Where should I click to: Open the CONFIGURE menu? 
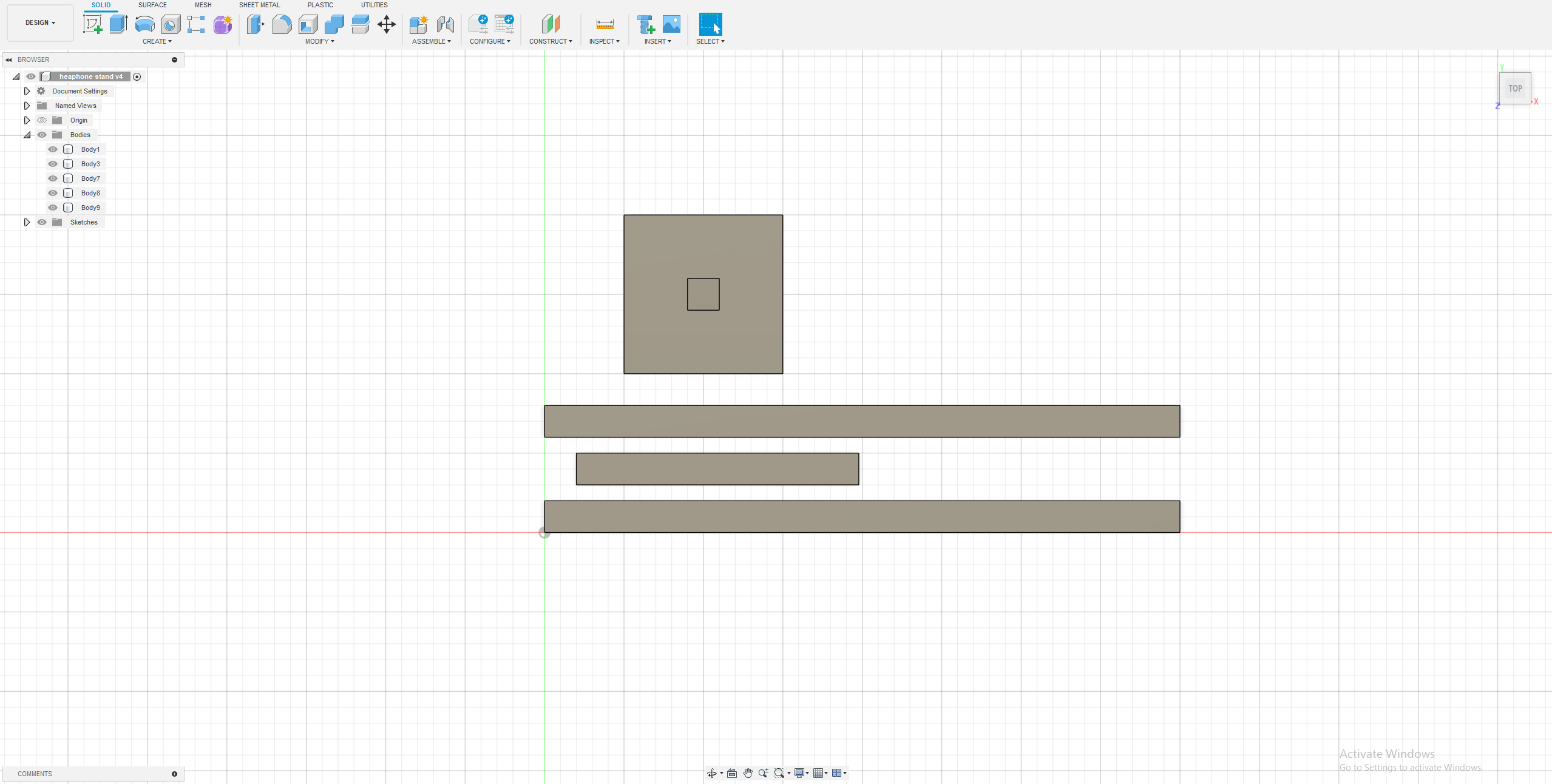pos(490,41)
